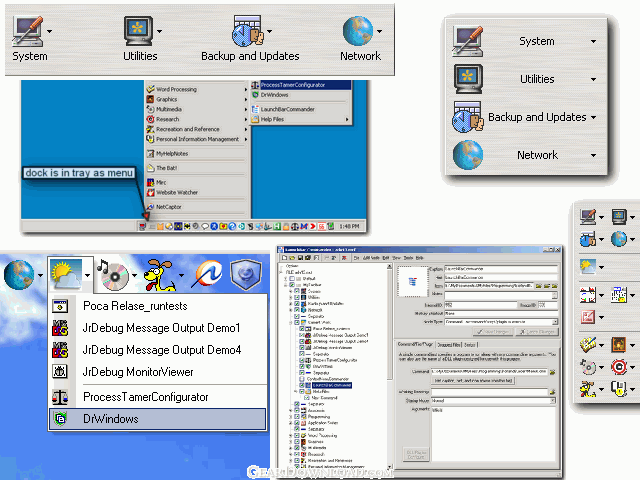Screen dimensions: 640x480
Task: Click the Open folder icon in the configuration toolbar
Action: (292, 258)
